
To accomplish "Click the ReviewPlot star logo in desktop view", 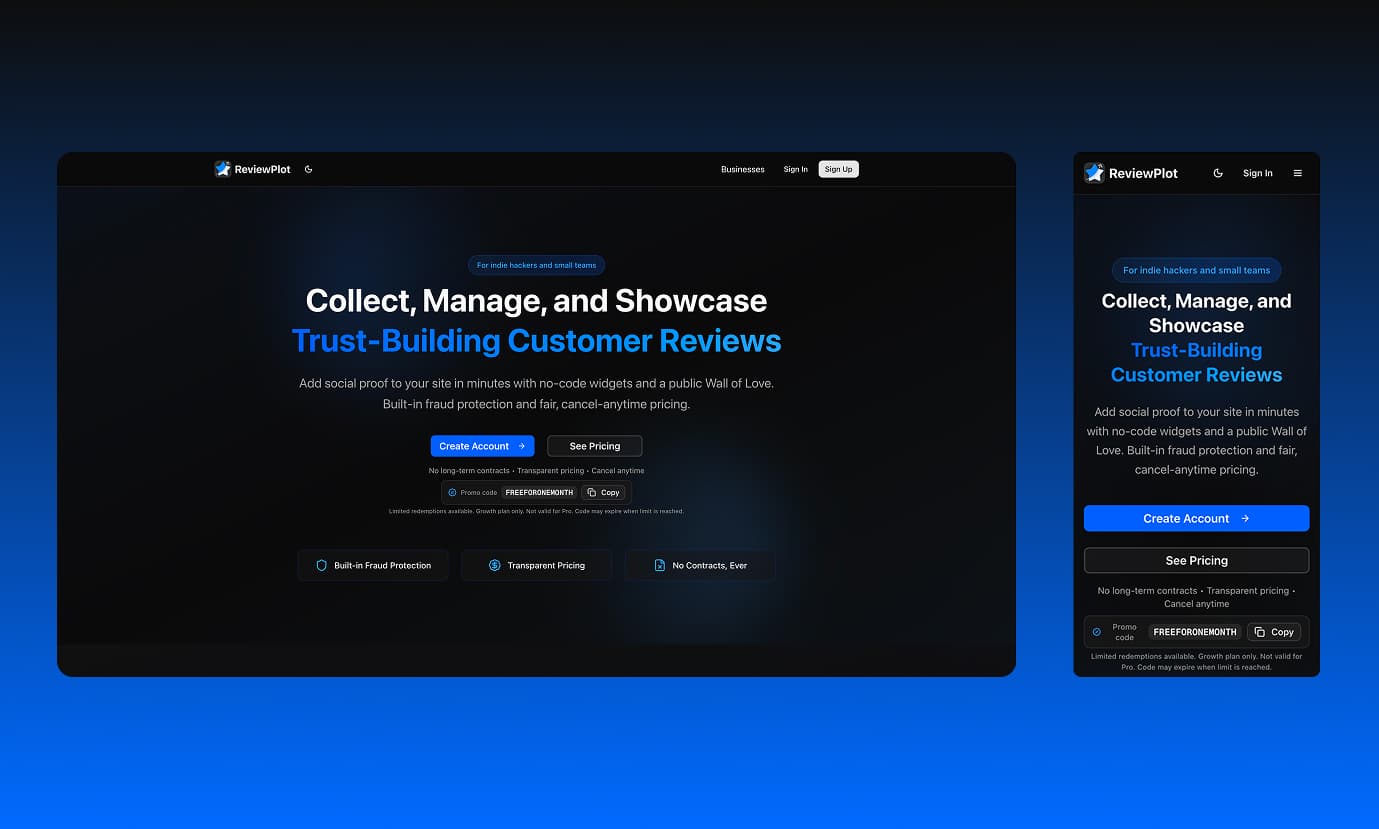I will click(222, 169).
